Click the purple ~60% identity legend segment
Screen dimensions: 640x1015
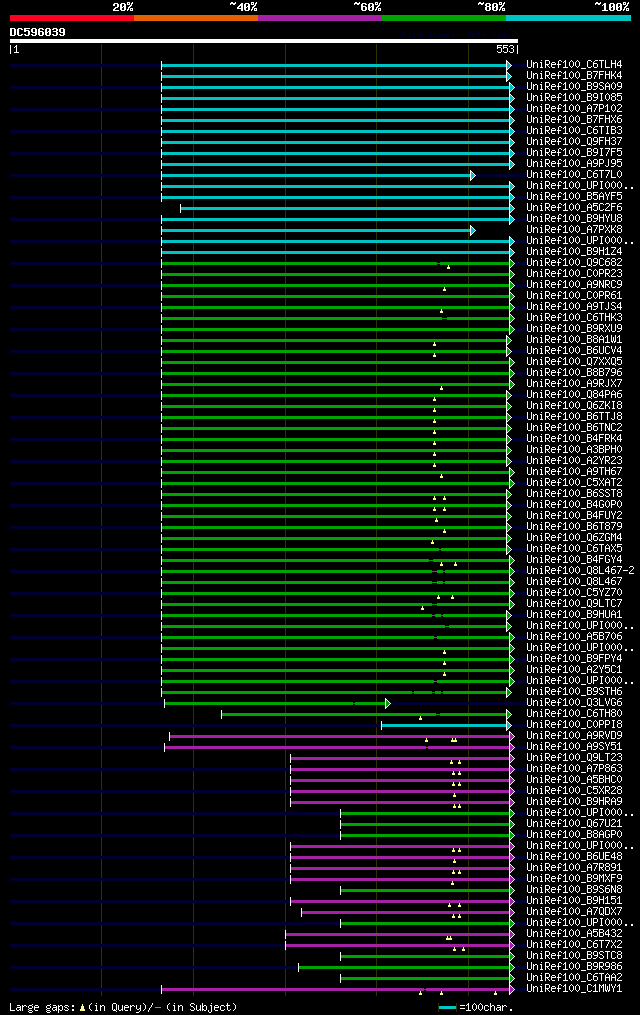tap(320, 18)
